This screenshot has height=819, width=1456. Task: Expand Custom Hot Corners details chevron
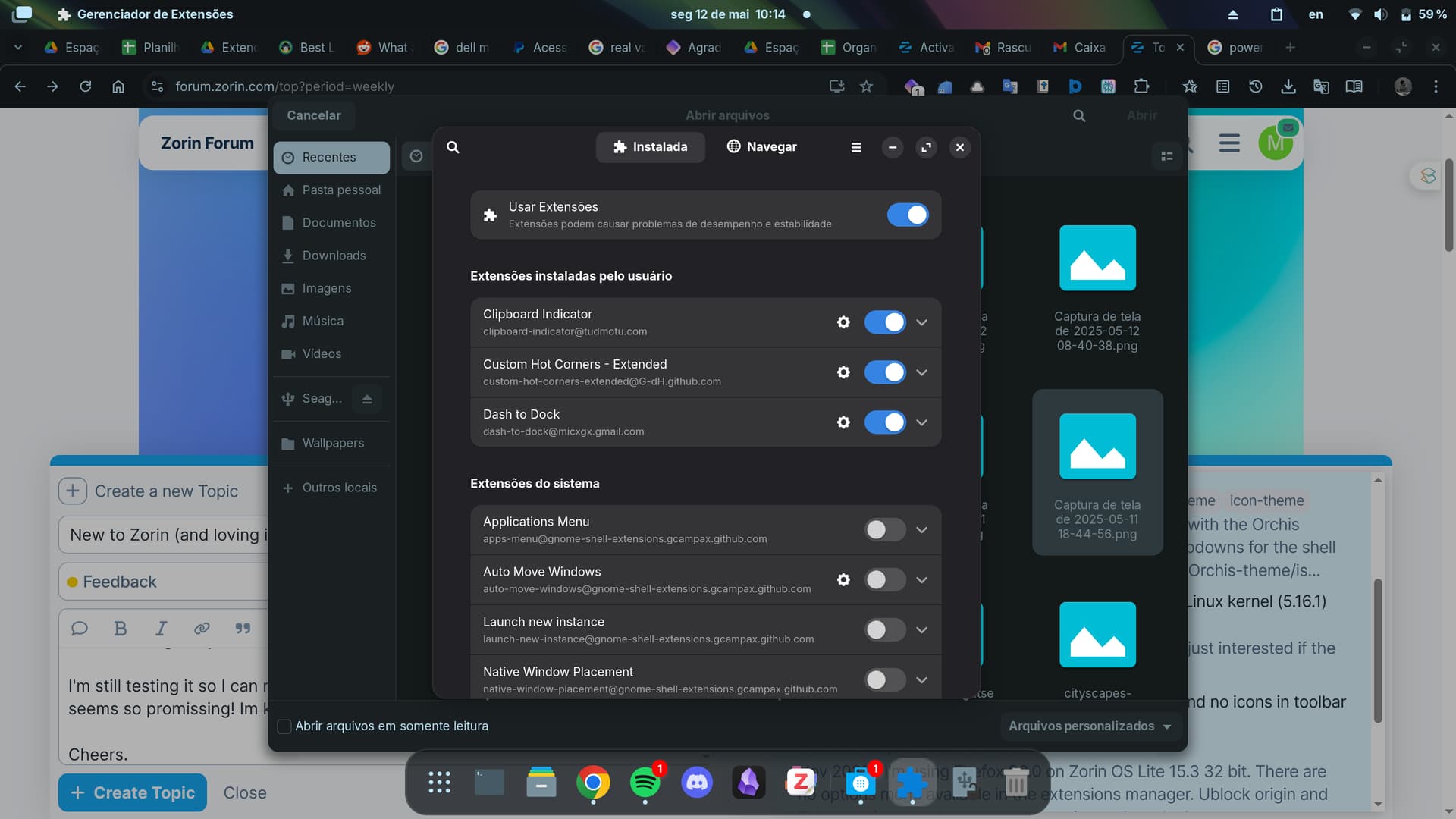[x=921, y=372]
